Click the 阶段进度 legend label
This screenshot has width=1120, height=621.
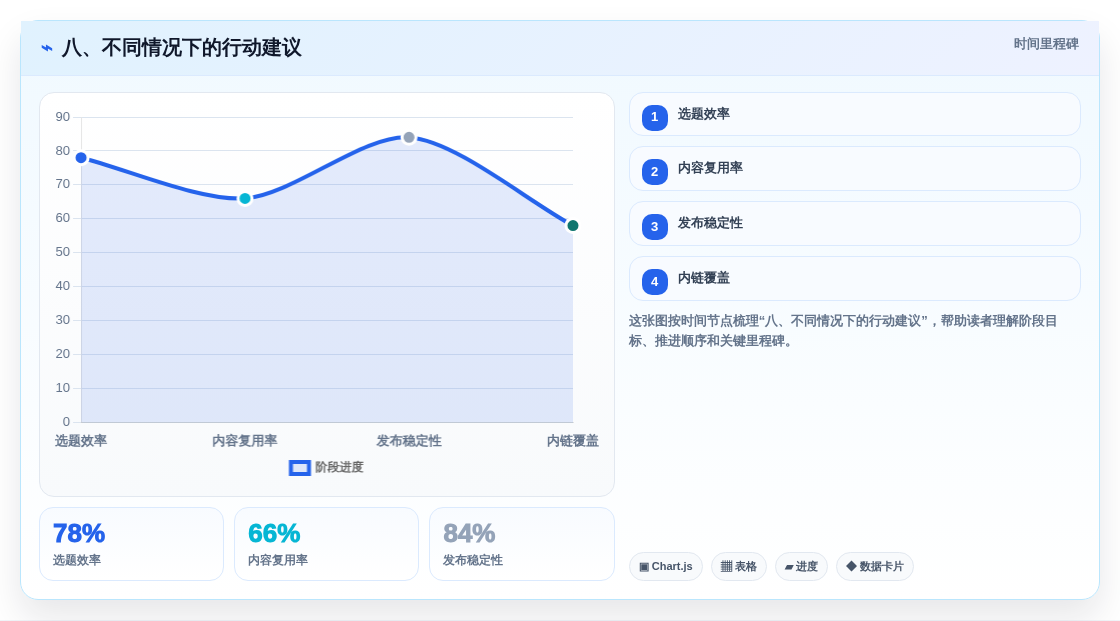tap(339, 467)
